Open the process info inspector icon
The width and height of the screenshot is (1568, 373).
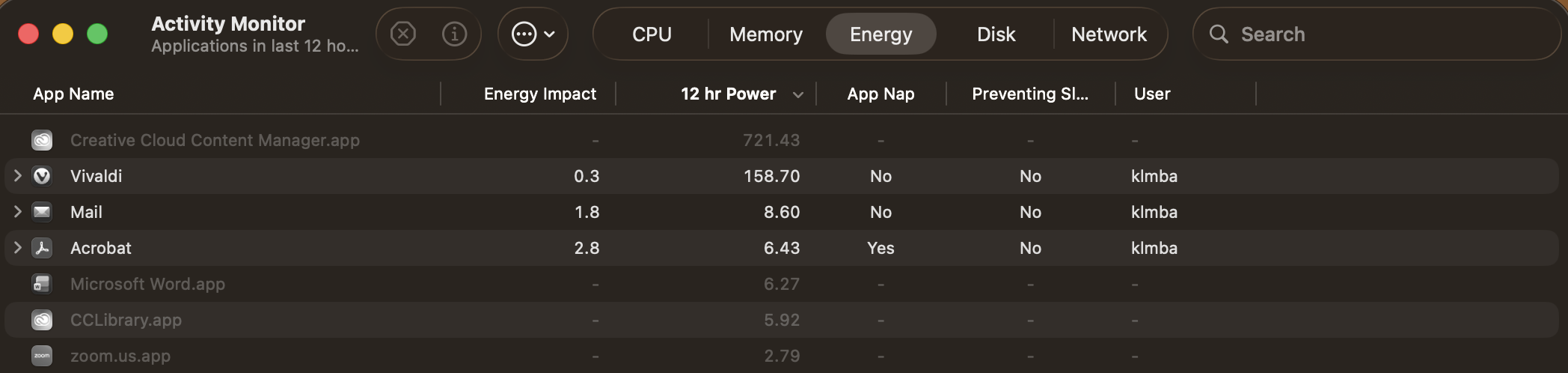[x=454, y=34]
